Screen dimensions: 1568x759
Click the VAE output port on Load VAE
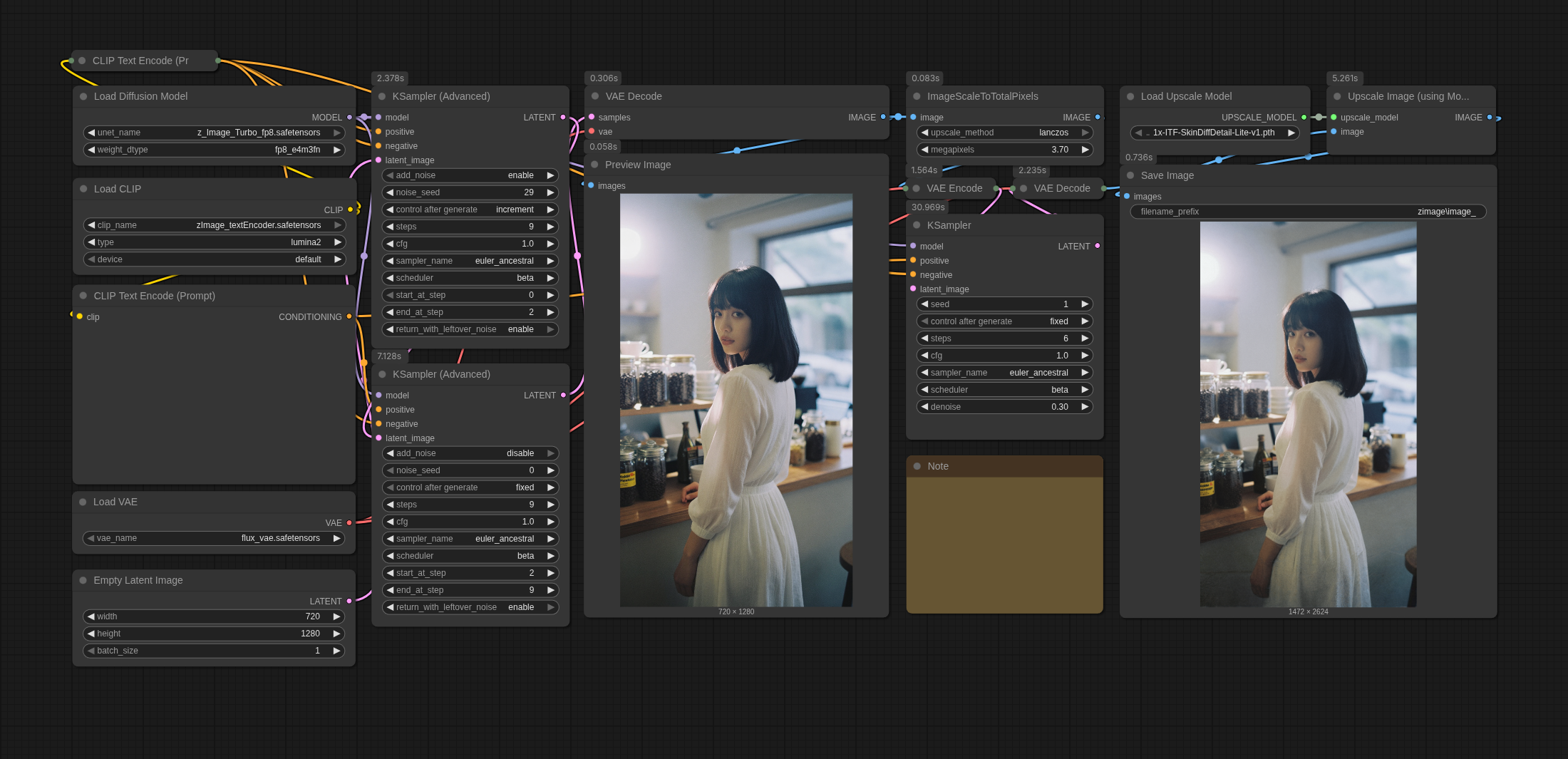coord(349,523)
